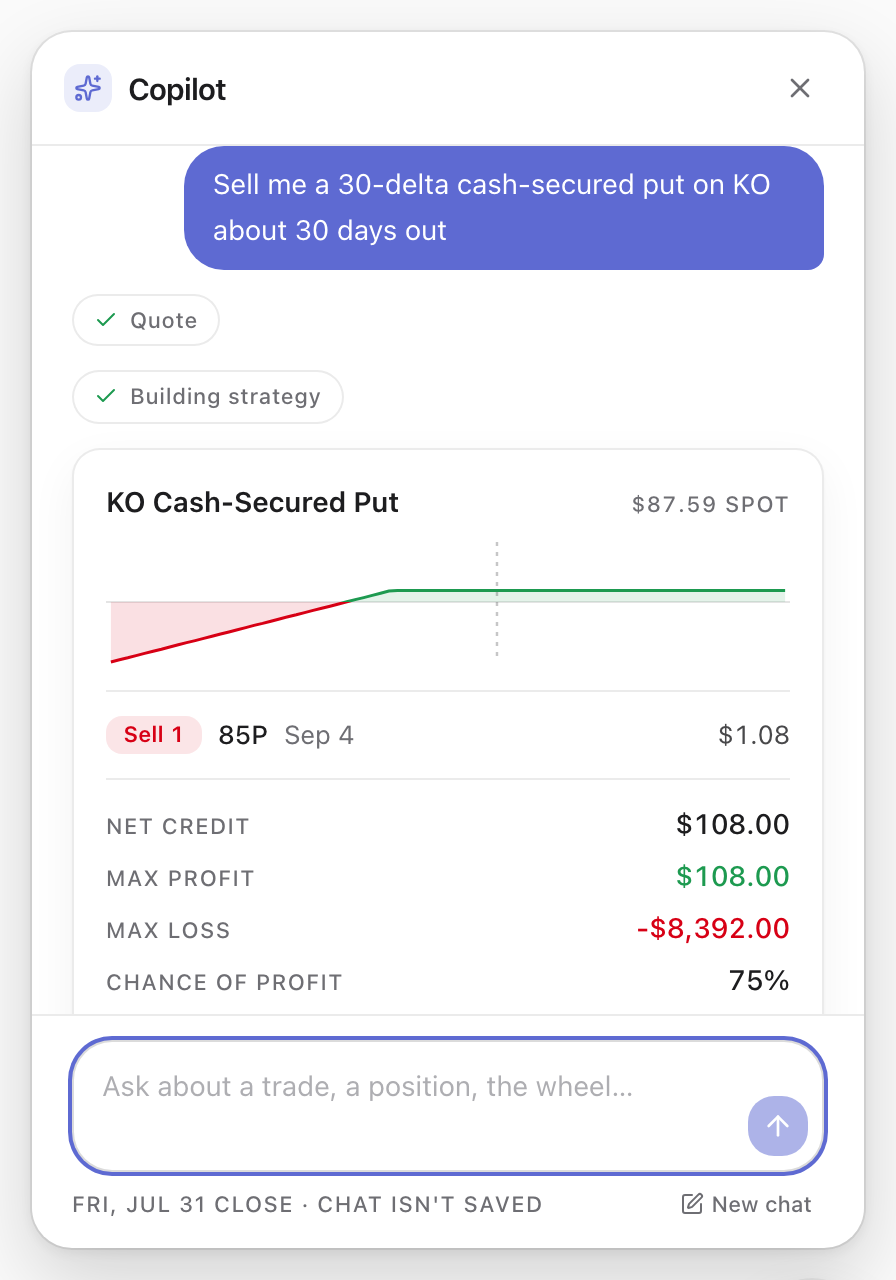Click the Sep 4 expiration text
The image size is (896, 1280).
[x=319, y=736]
